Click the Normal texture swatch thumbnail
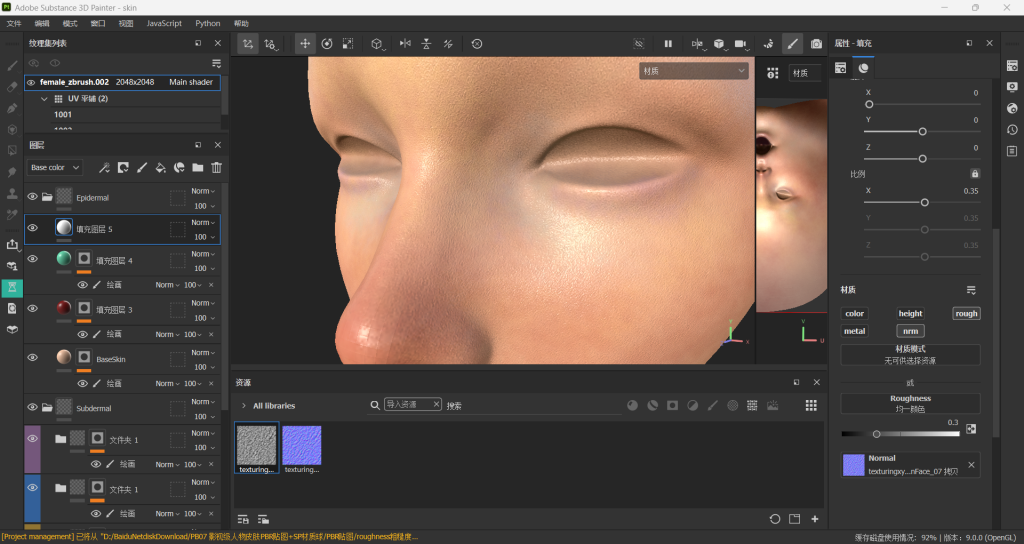Screen dimensions: 1024x544 coord(854,465)
